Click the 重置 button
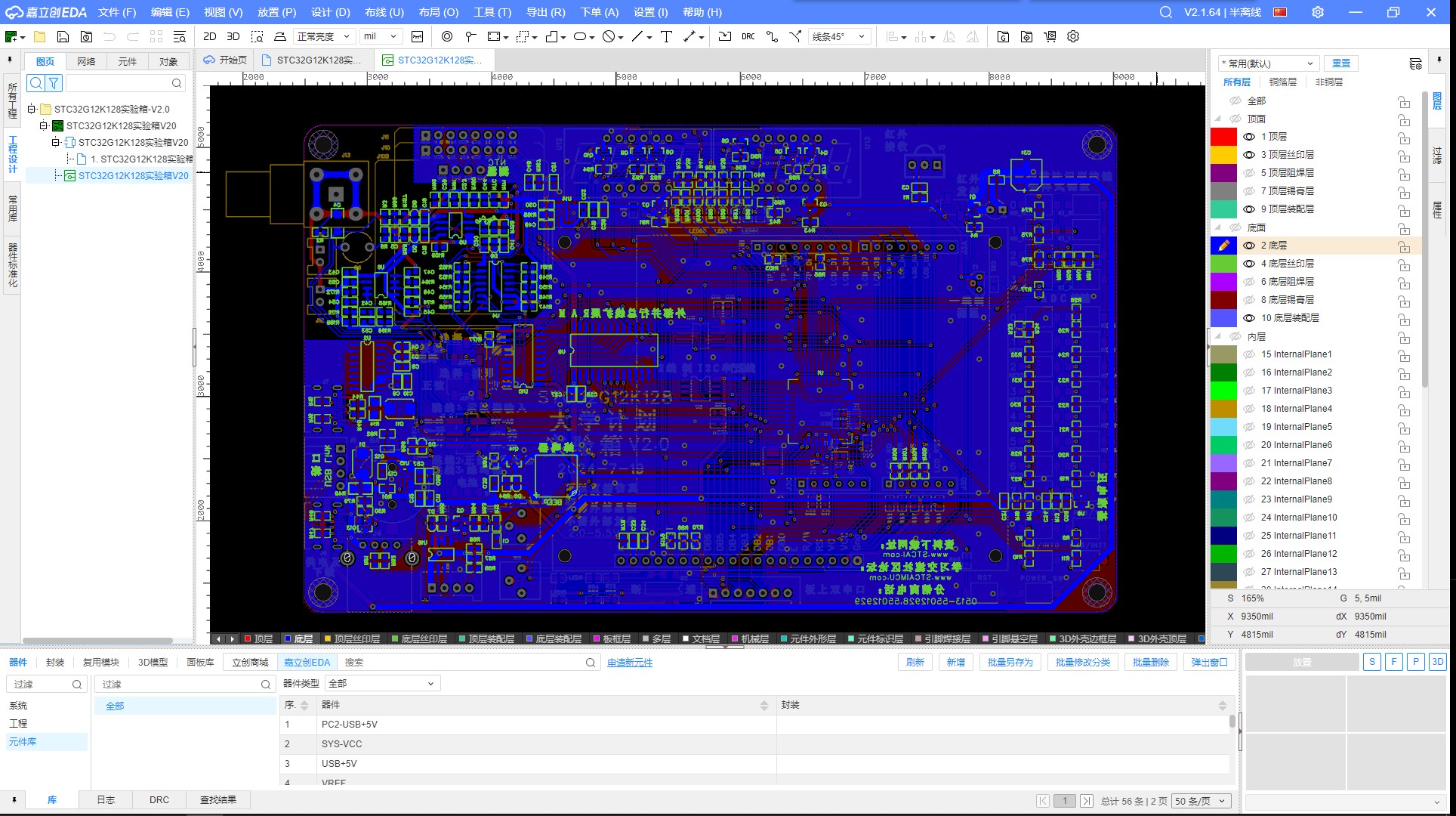Viewport: 1456px width, 816px height. [1341, 63]
